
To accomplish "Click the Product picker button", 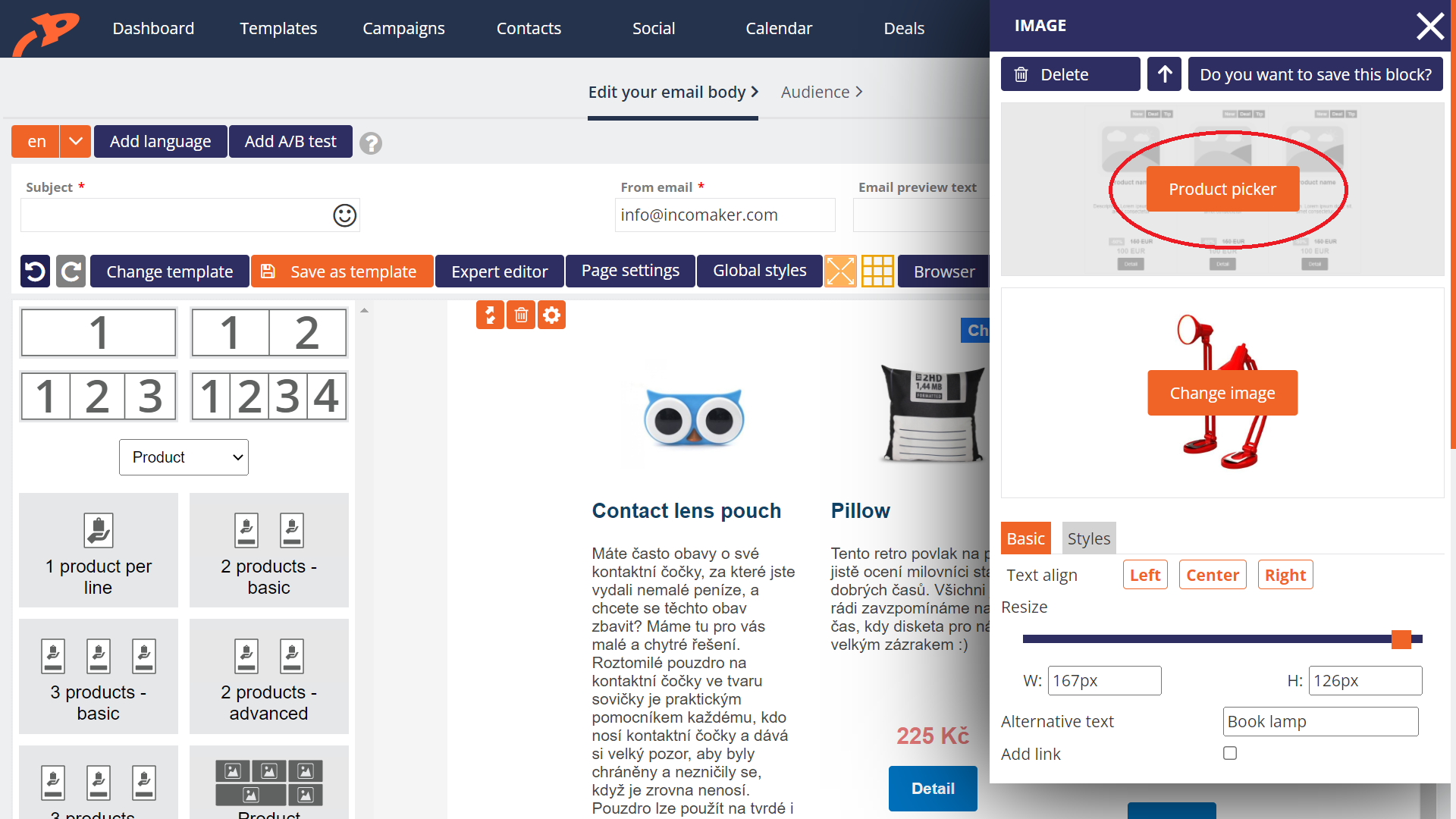I will click(x=1222, y=189).
